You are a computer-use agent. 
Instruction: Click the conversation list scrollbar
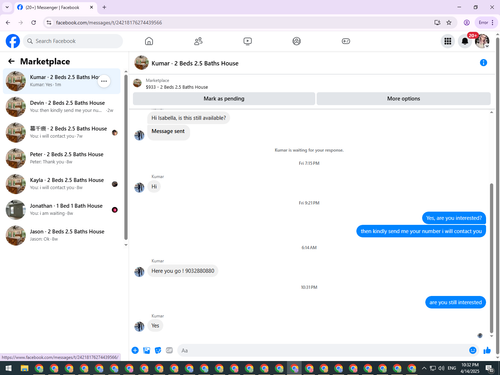click(126, 157)
